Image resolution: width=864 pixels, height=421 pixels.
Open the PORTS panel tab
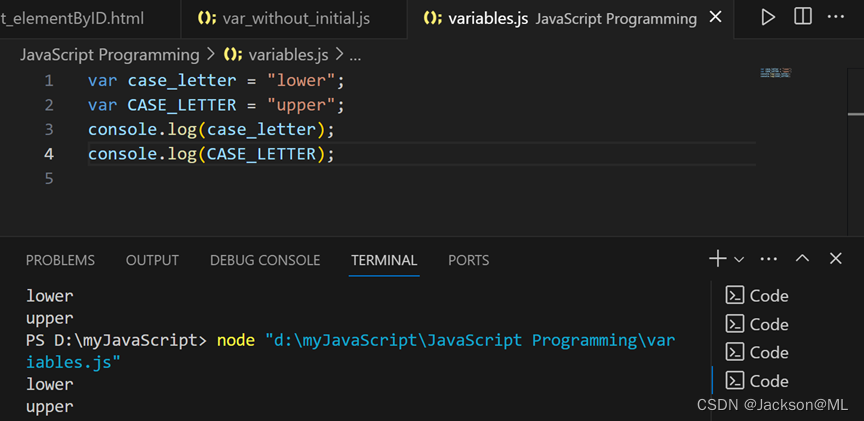(x=468, y=260)
